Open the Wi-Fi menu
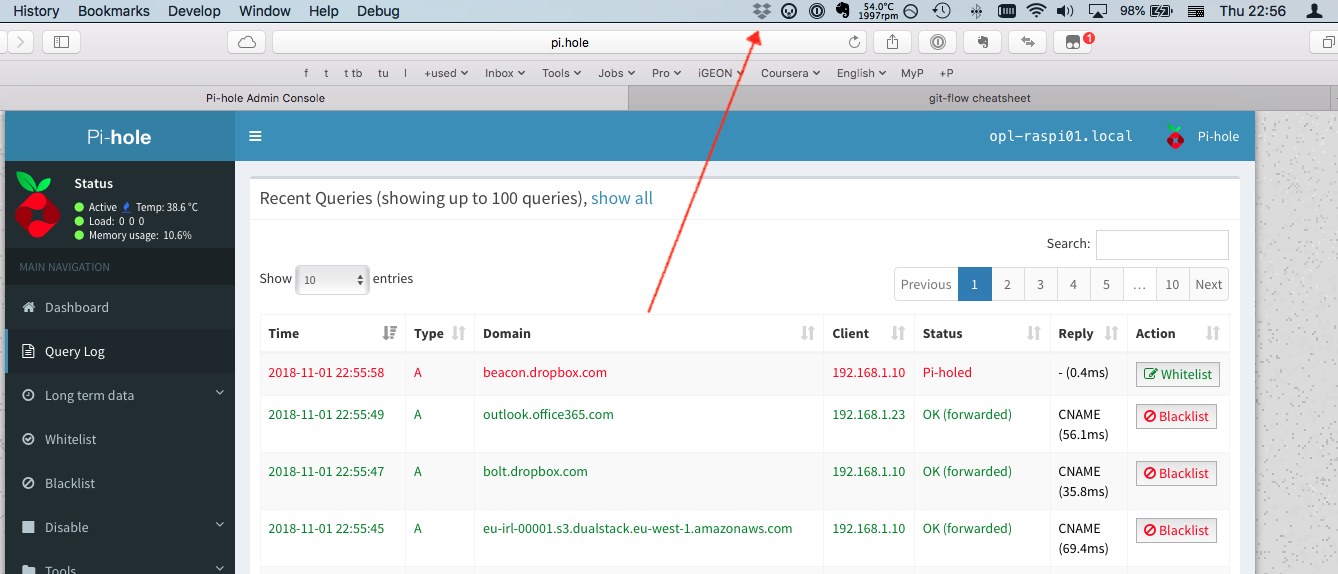This screenshot has height=574, width=1338. coord(1036,11)
